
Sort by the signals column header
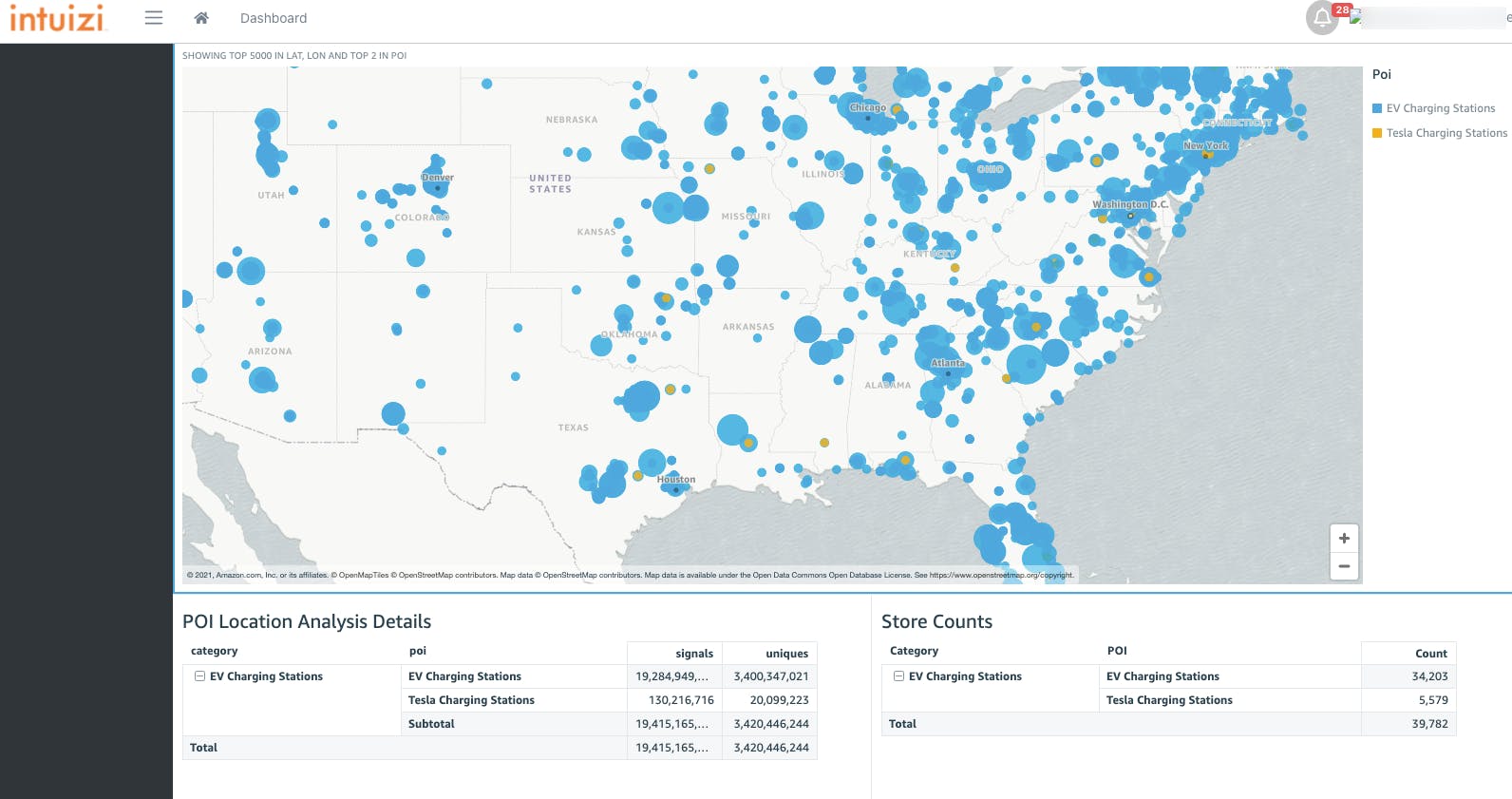(694, 654)
